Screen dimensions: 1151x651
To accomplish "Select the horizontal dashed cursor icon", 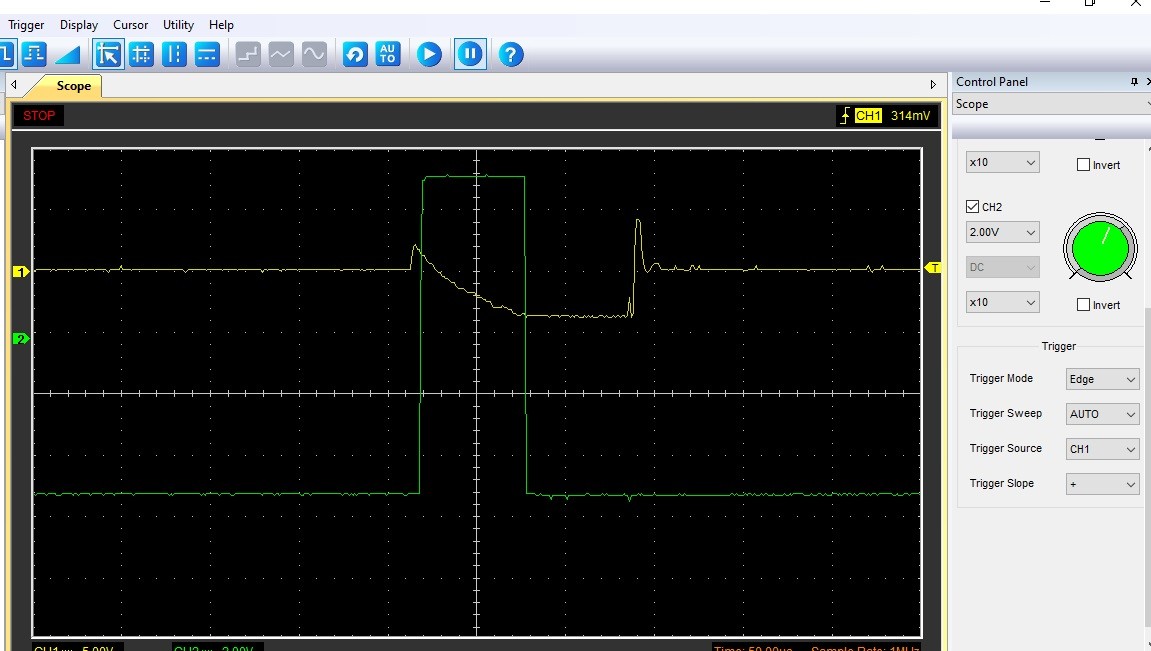I will point(207,54).
